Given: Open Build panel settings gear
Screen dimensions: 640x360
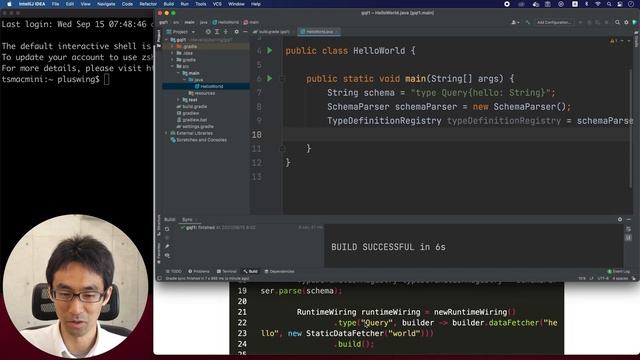Looking at the screenshot, I should [620, 219].
